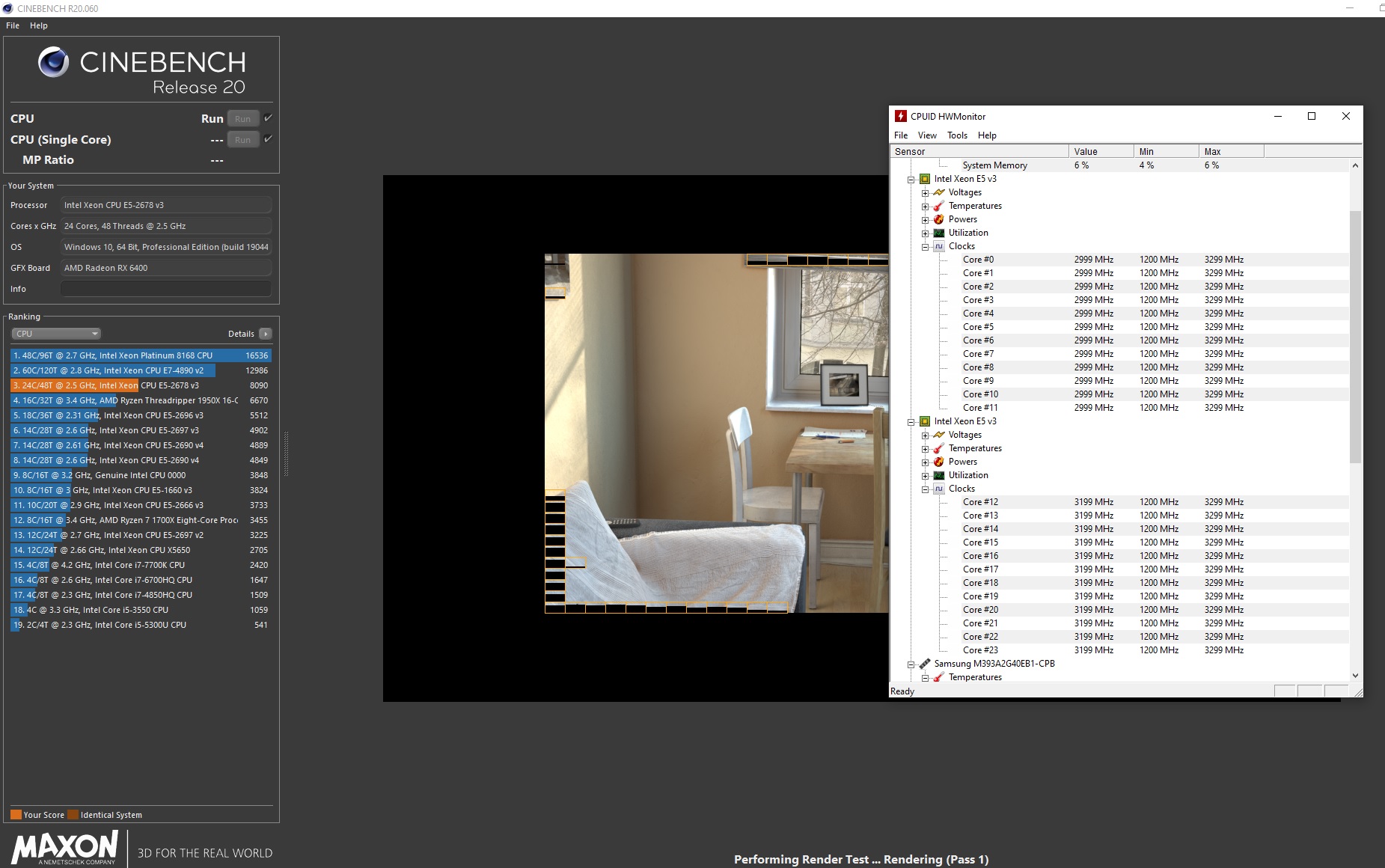Expand Utilization for the Xeon with Core #12
The height and width of the screenshot is (868, 1385).
tap(926, 476)
